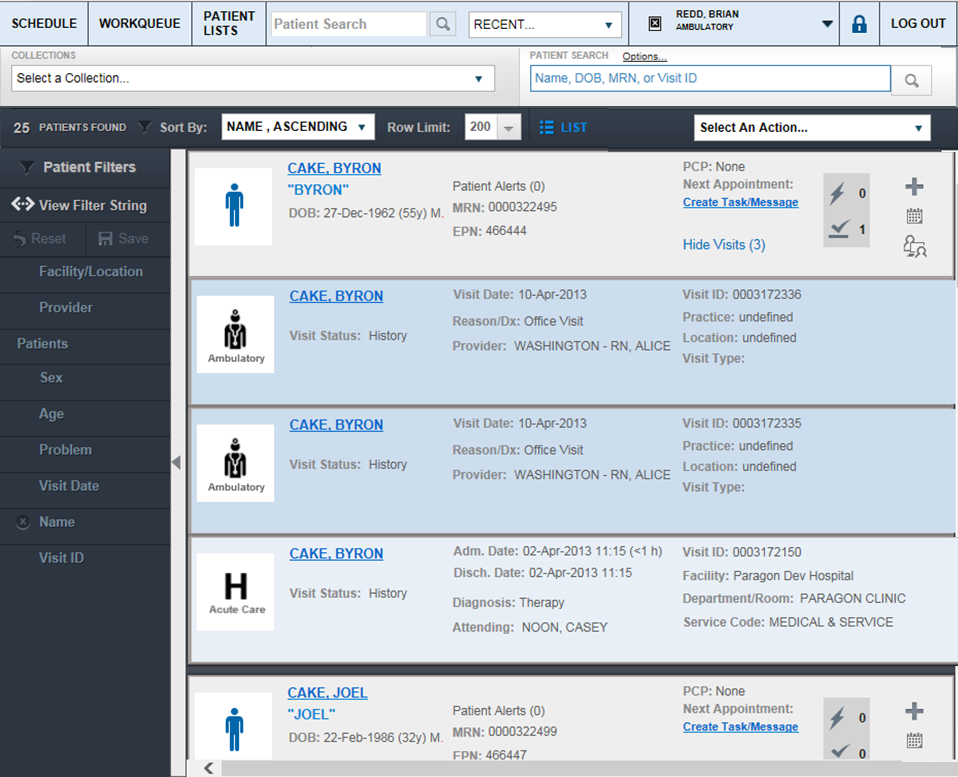Click the checkmark task icon showing count 1
The image size is (958, 777).
pos(838,228)
